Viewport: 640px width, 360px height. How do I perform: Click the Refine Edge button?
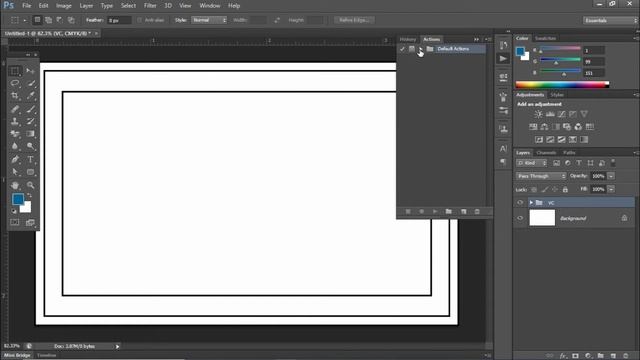(x=354, y=20)
